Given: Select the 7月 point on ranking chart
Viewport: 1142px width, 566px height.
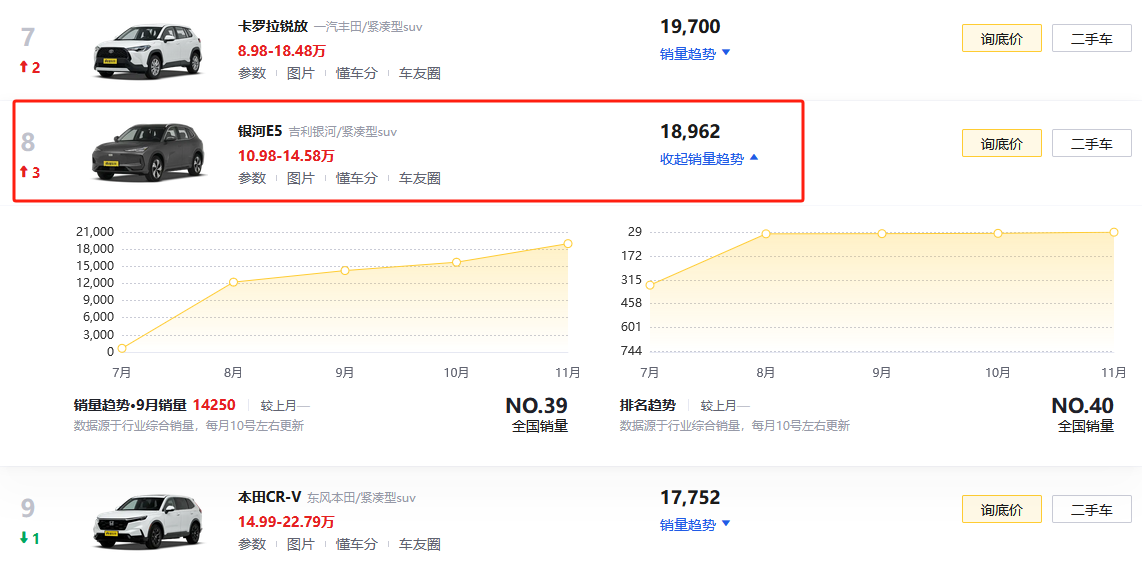Looking at the screenshot, I should tap(650, 285).
